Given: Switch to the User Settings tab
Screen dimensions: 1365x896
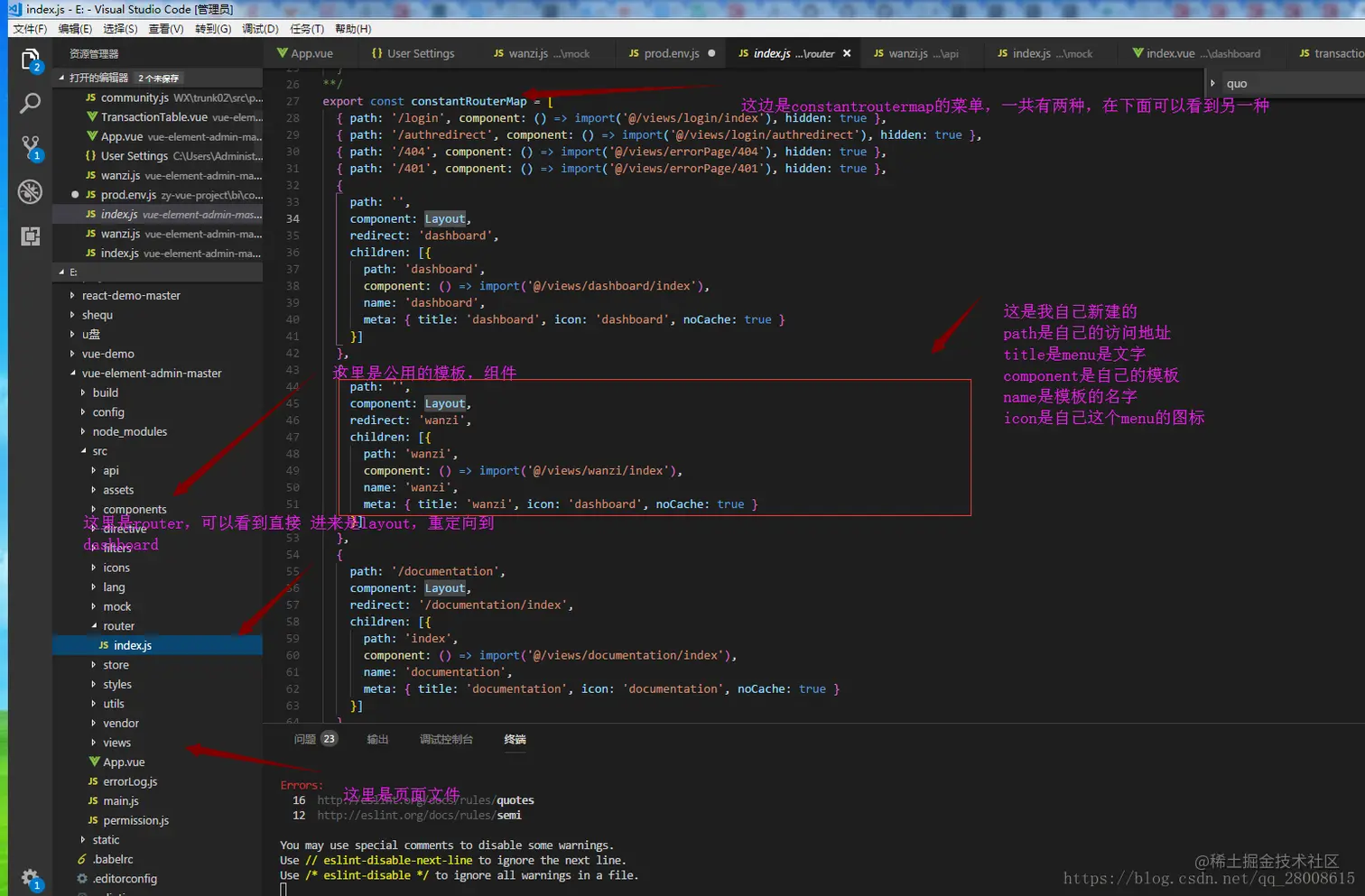Looking at the screenshot, I should [x=413, y=53].
